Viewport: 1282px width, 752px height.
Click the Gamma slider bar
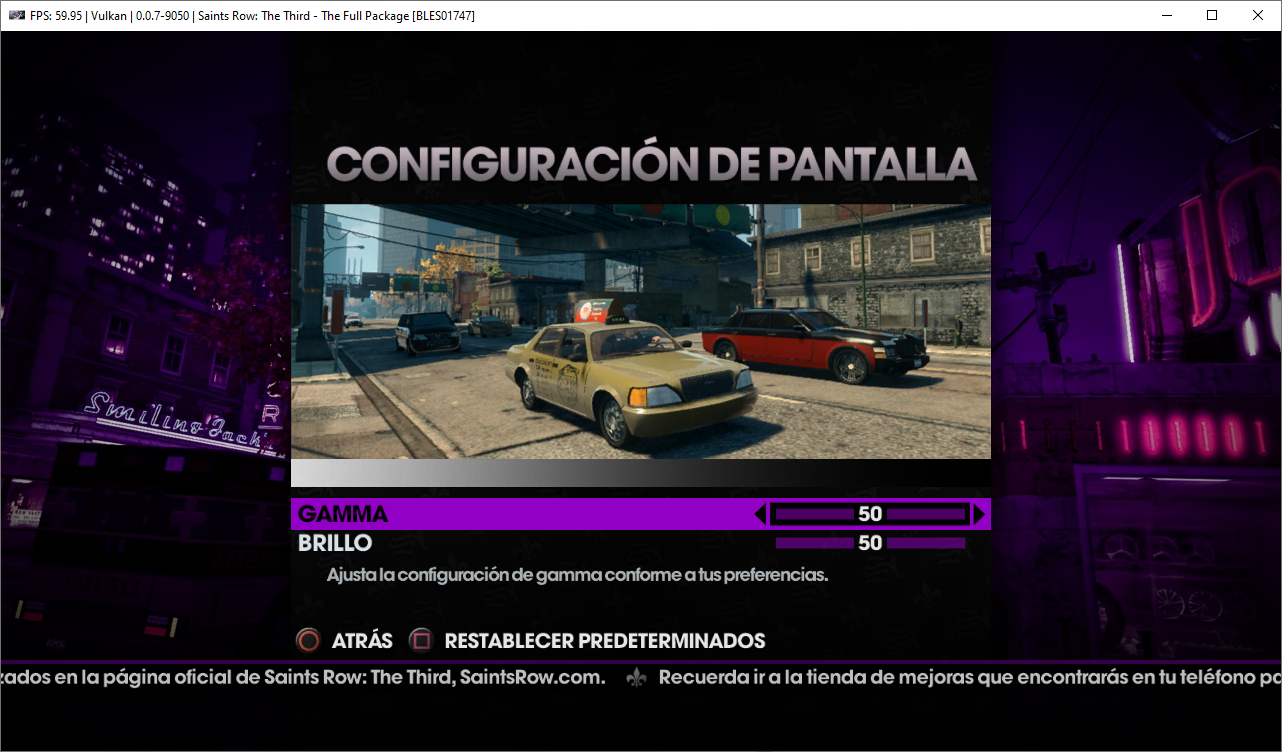[x=870, y=514]
